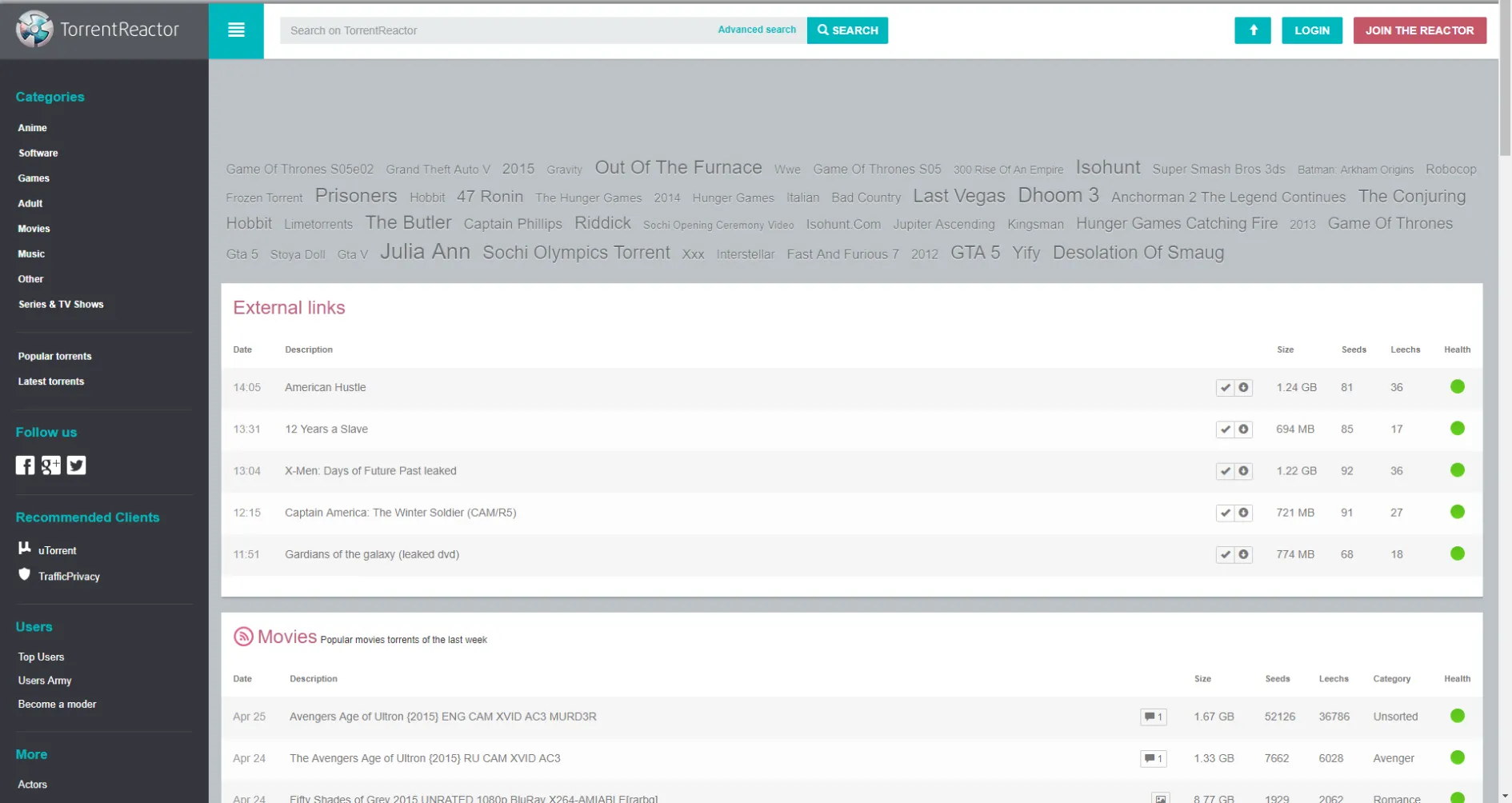Viewport: 1512px width, 803px height.
Task: Toggle the checkmark for X-Men: Days of Future Past
Action: [1224, 471]
